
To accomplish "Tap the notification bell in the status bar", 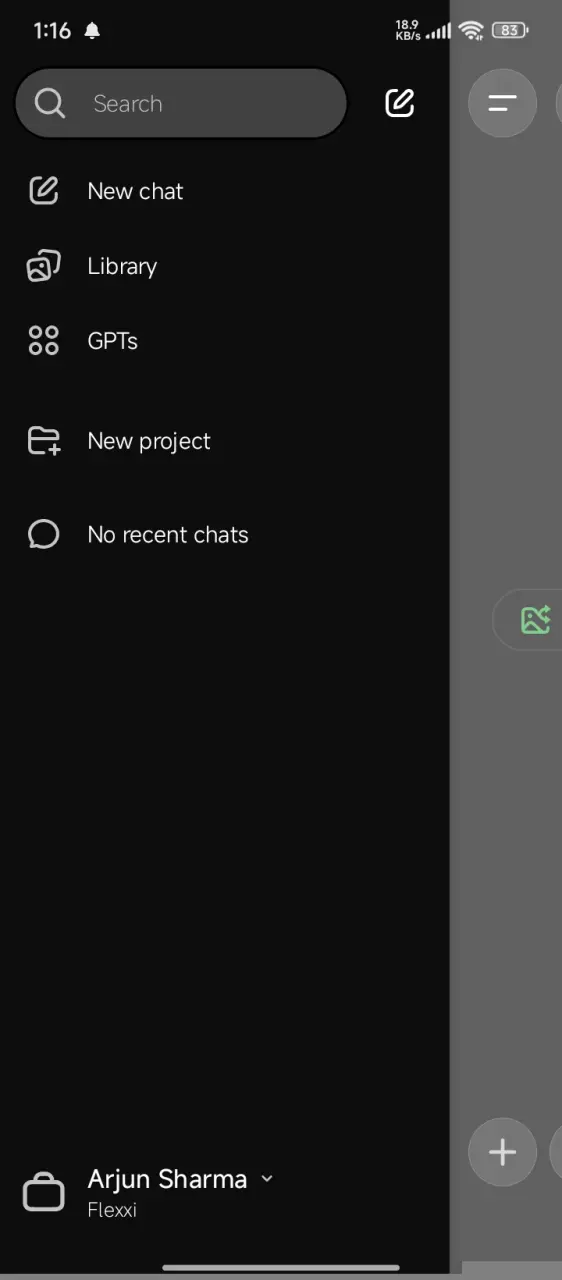I will coord(92,31).
